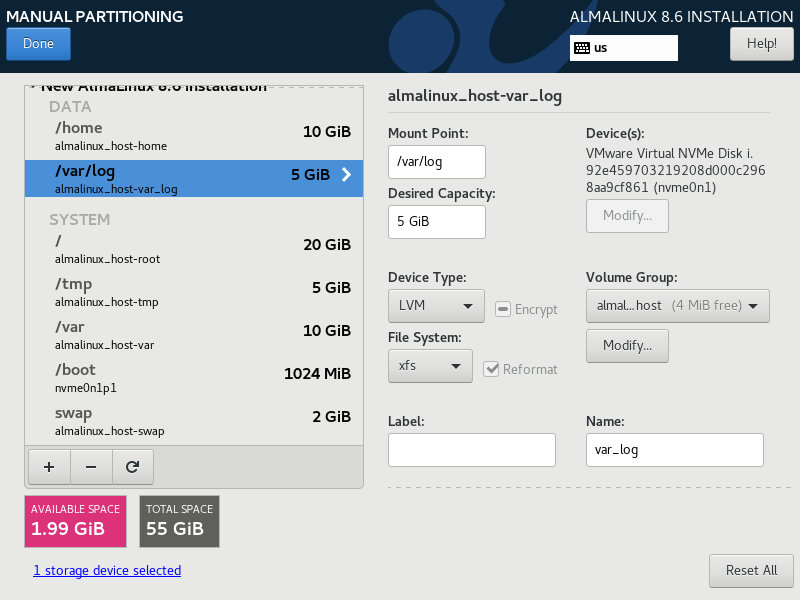
Task: Click the empty Label input field
Action: pyautogui.click(x=471, y=449)
